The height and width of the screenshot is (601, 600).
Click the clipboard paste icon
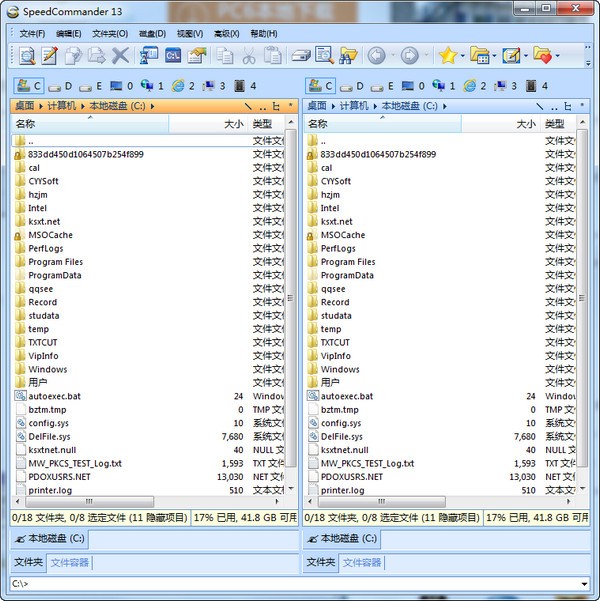(x=272, y=56)
